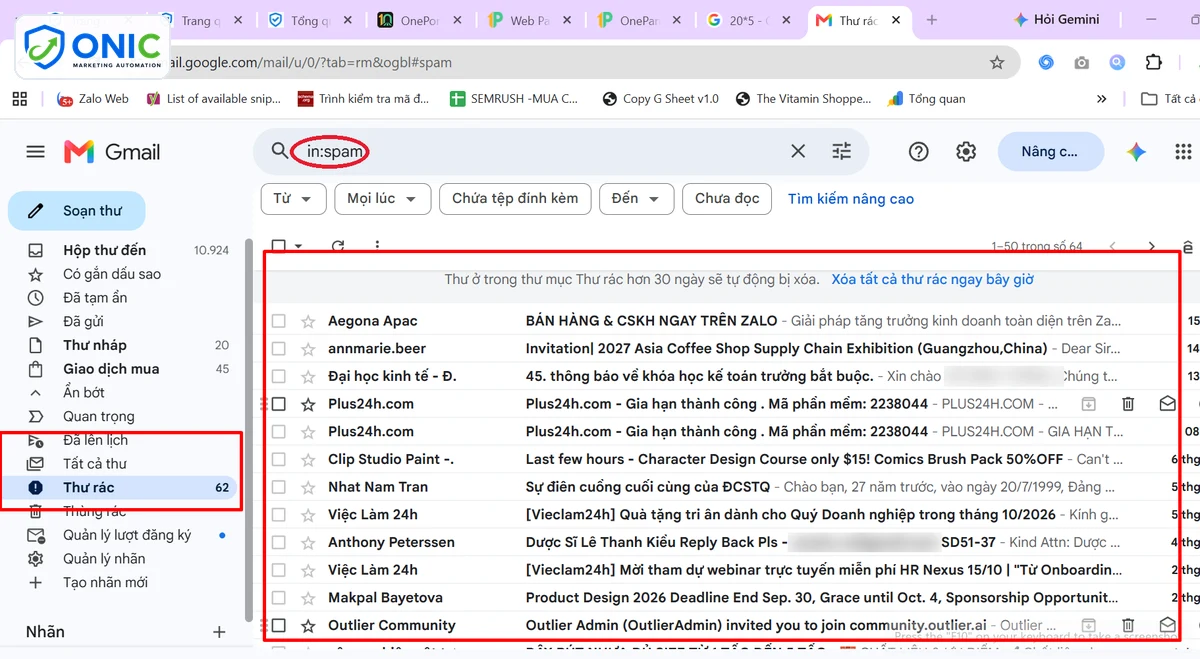This screenshot has height=659, width=1200.
Task: Click the archive icon on the first Plus24h.com row
Action: point(1089,404)
